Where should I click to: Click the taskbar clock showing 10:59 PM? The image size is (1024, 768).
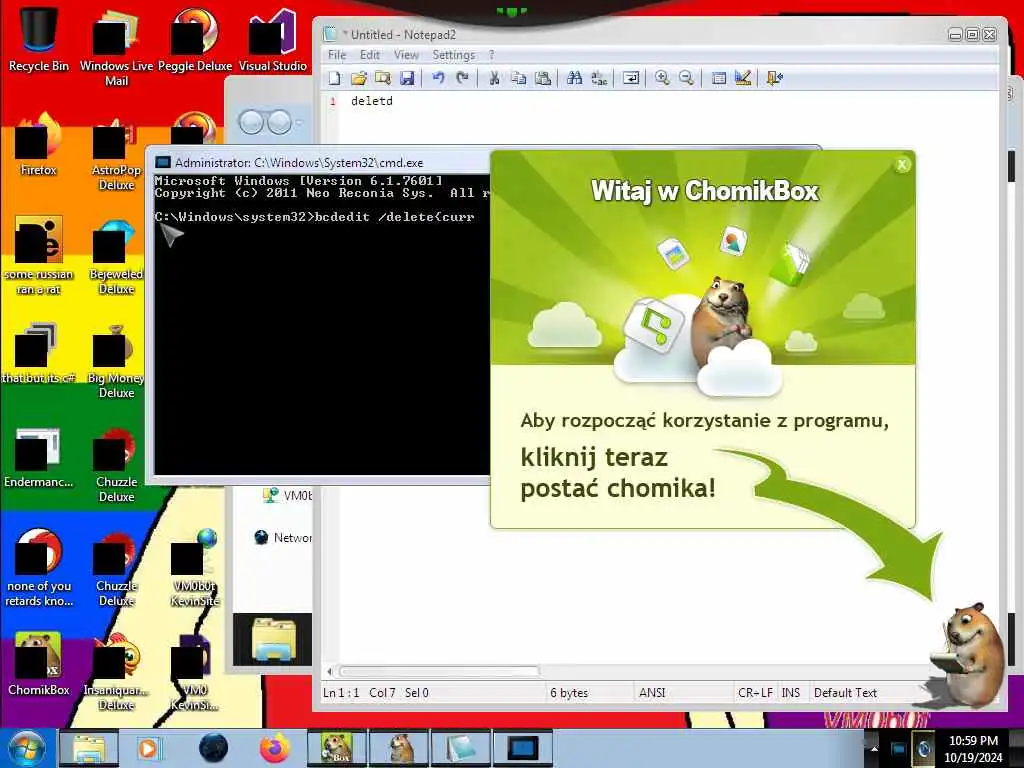point(973,749)
